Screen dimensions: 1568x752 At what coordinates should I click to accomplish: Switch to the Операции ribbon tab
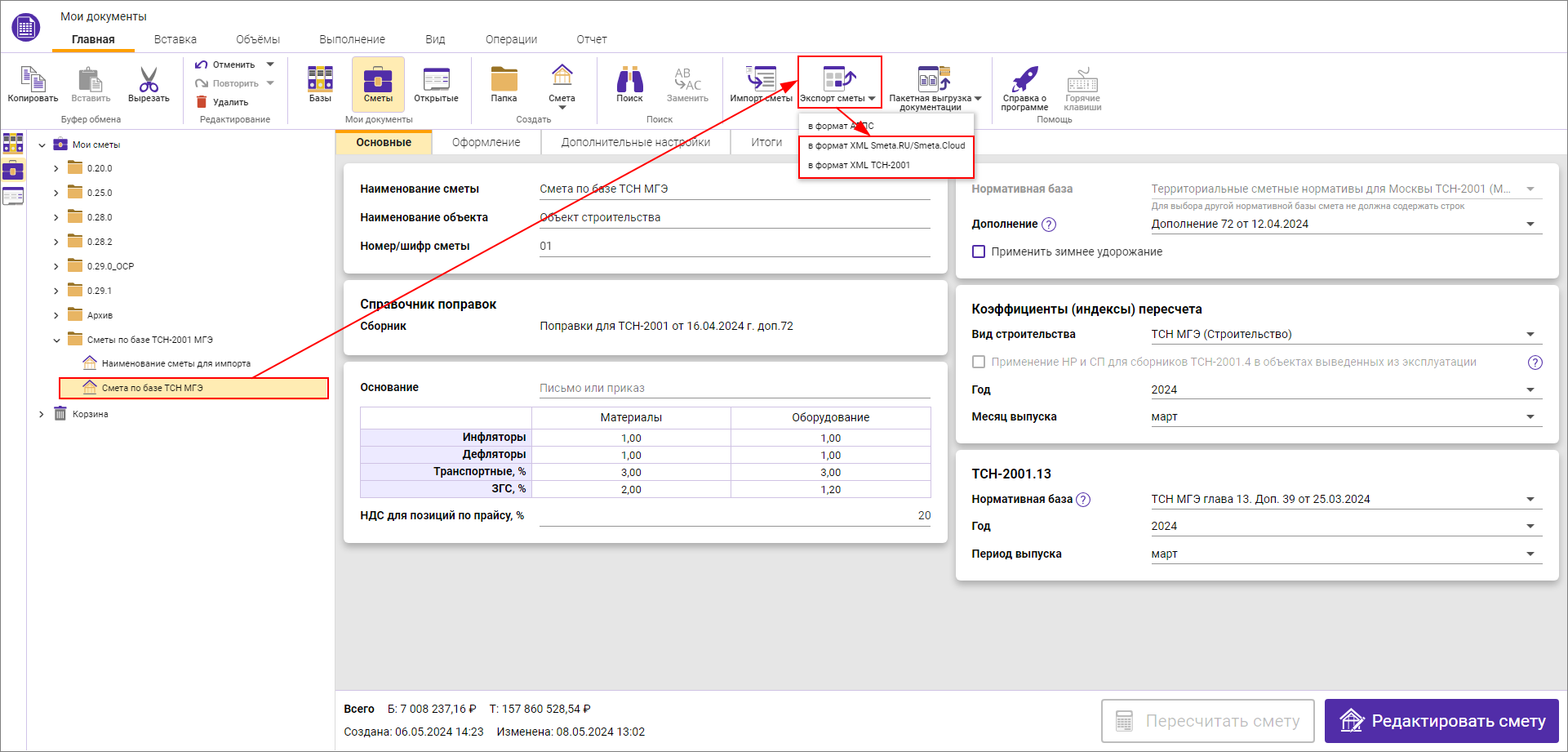point(511,39)
